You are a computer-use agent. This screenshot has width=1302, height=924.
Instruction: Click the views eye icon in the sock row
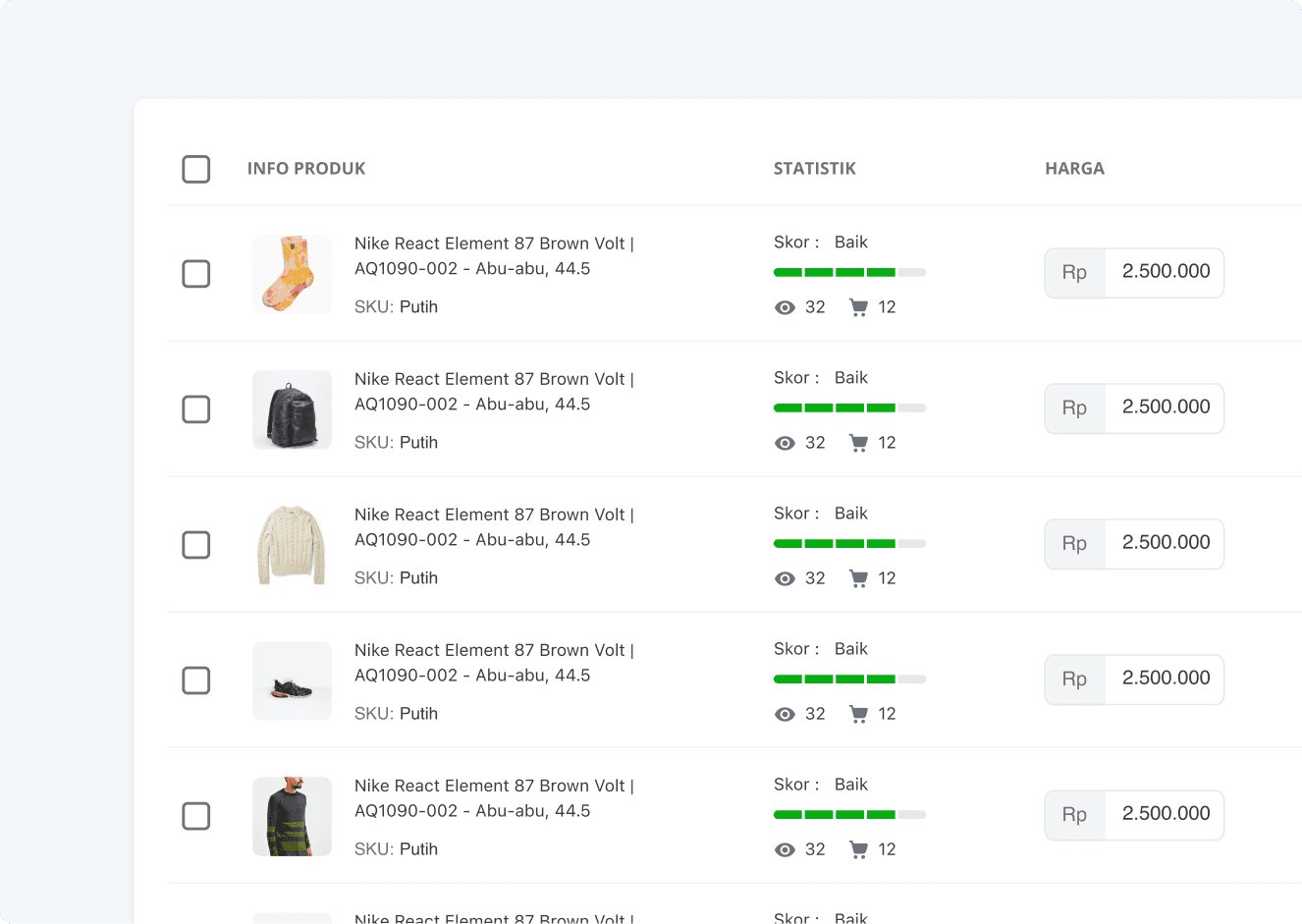(x=785, y=307)
